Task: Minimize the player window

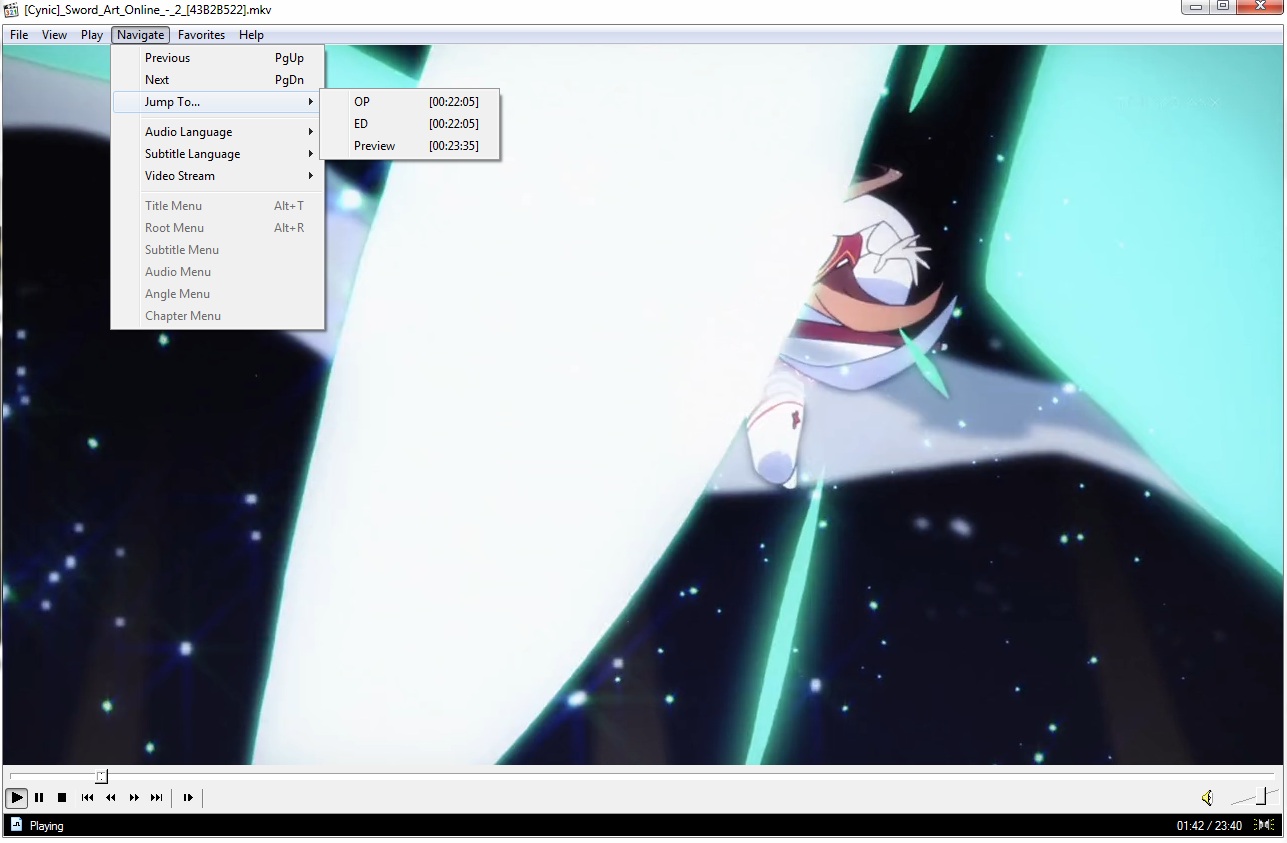Action: click(1196, 7)
